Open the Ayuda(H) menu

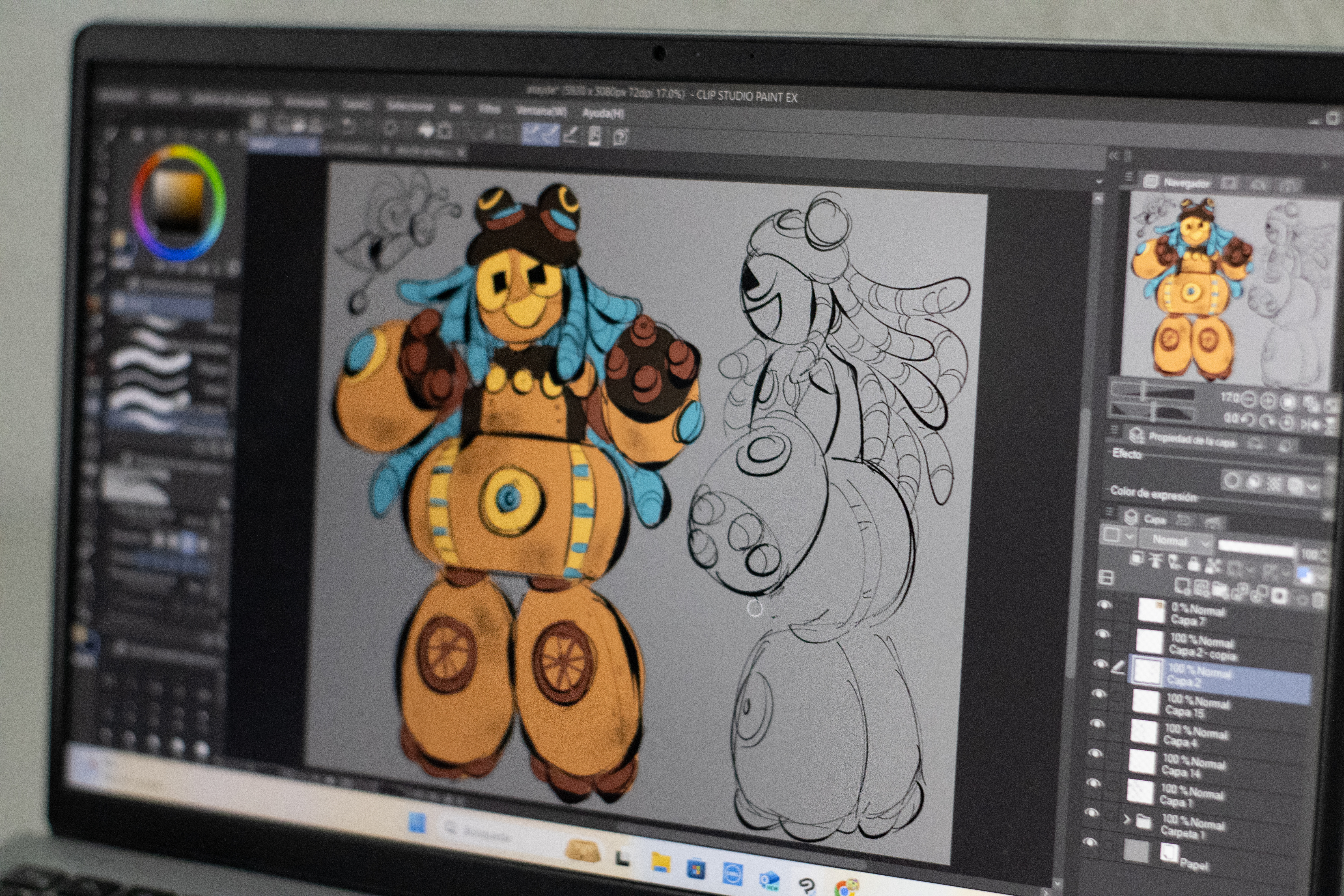point(603,114)
